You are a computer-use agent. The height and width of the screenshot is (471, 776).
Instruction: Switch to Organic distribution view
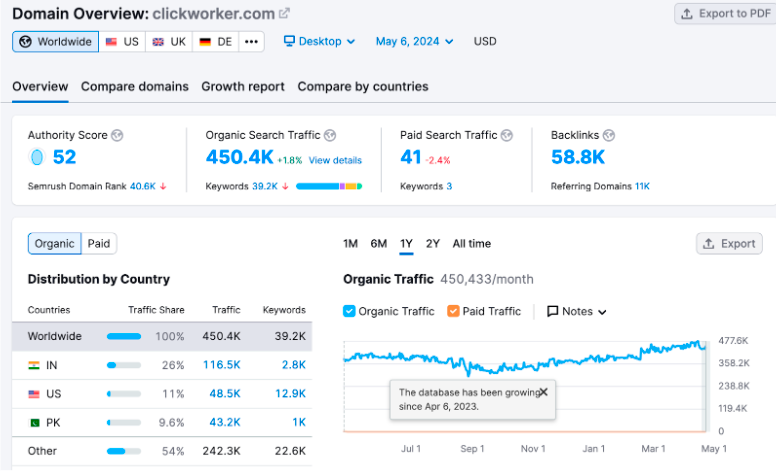[x=54, y=243]
